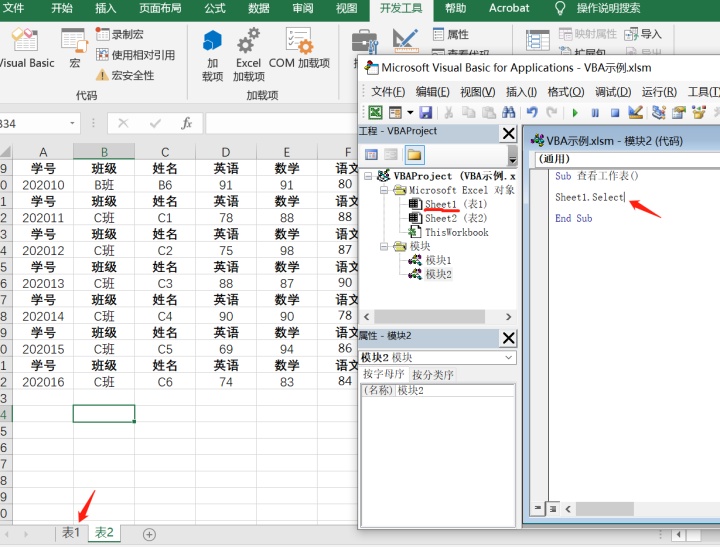Select ThisWorkbook in project tree
This screenshot has width=720, height=547.
tap(449, 232)
